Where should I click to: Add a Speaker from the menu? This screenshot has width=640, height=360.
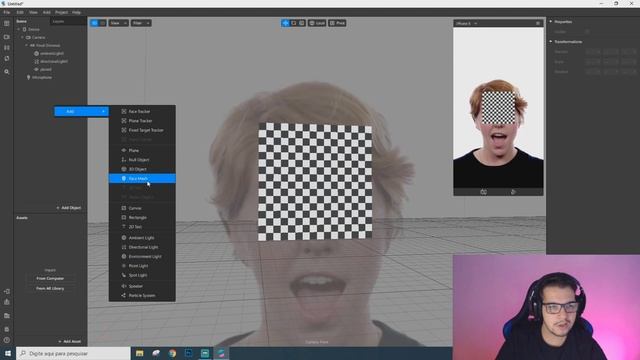coord(142,286)
